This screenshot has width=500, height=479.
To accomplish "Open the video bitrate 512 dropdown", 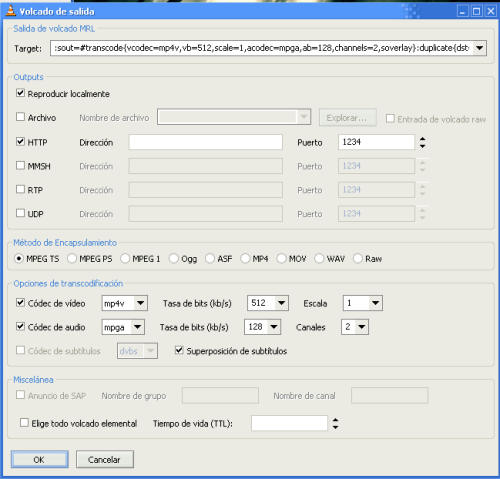I will (x=282, y=303).
